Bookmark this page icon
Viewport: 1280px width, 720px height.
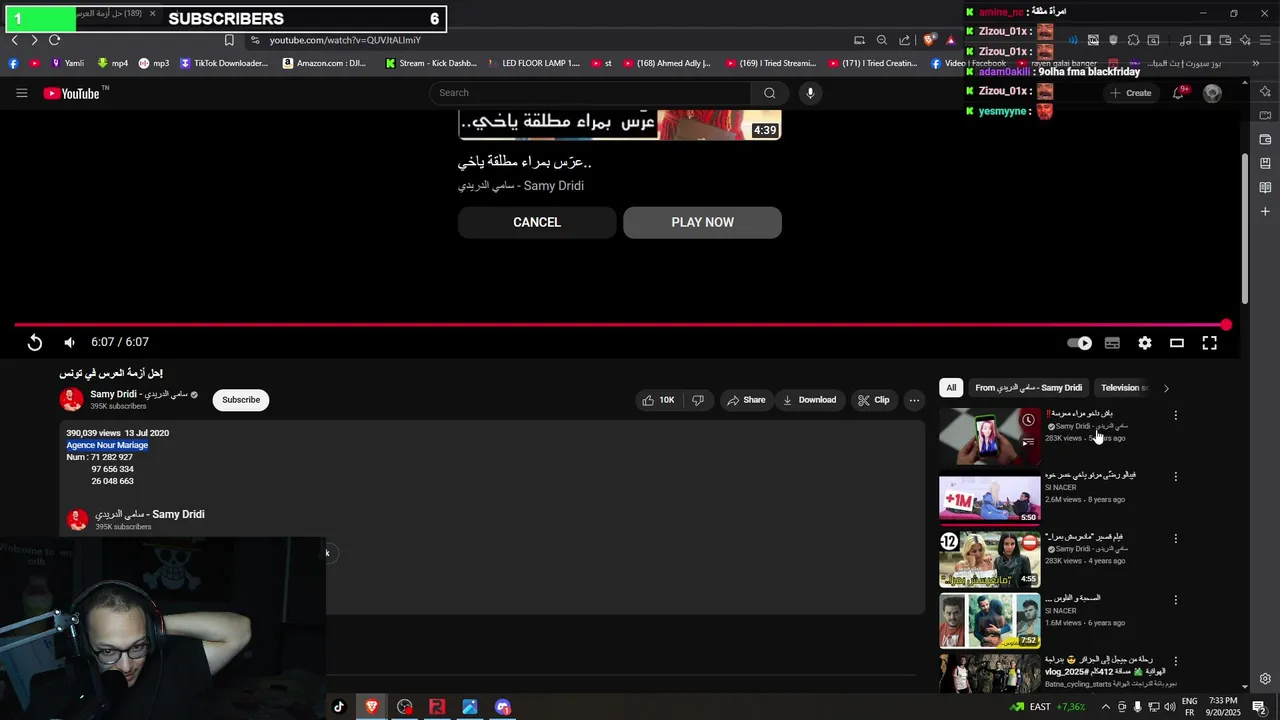(229, 40)
